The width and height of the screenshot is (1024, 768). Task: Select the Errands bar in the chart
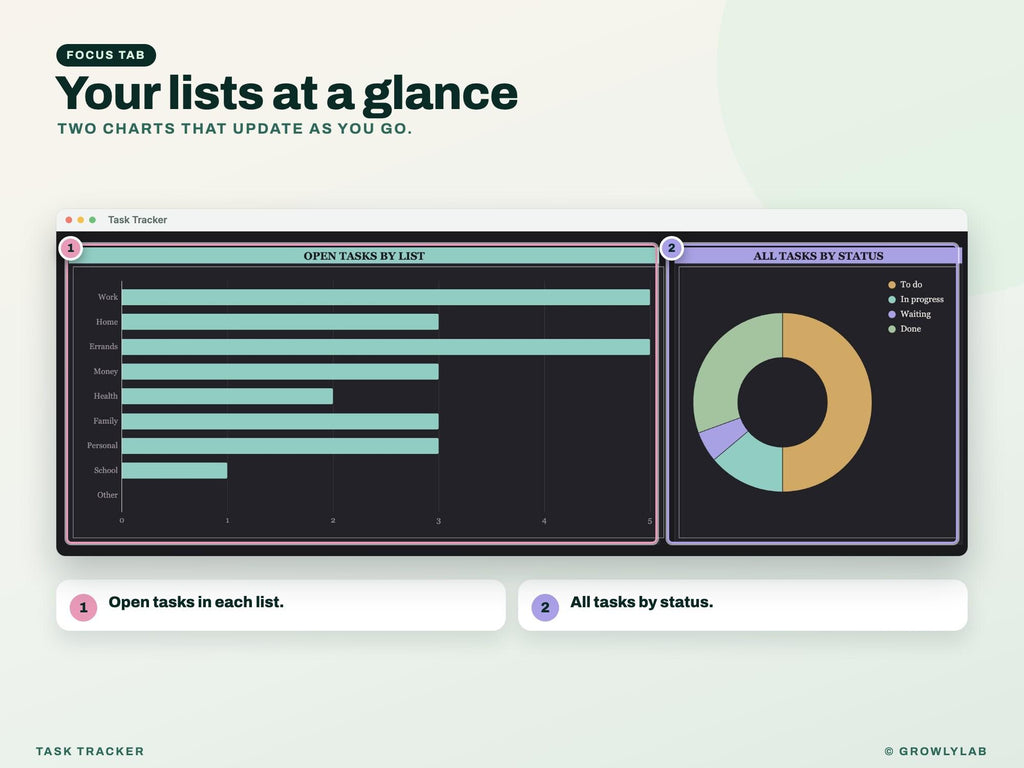click(x=385, y=347)
